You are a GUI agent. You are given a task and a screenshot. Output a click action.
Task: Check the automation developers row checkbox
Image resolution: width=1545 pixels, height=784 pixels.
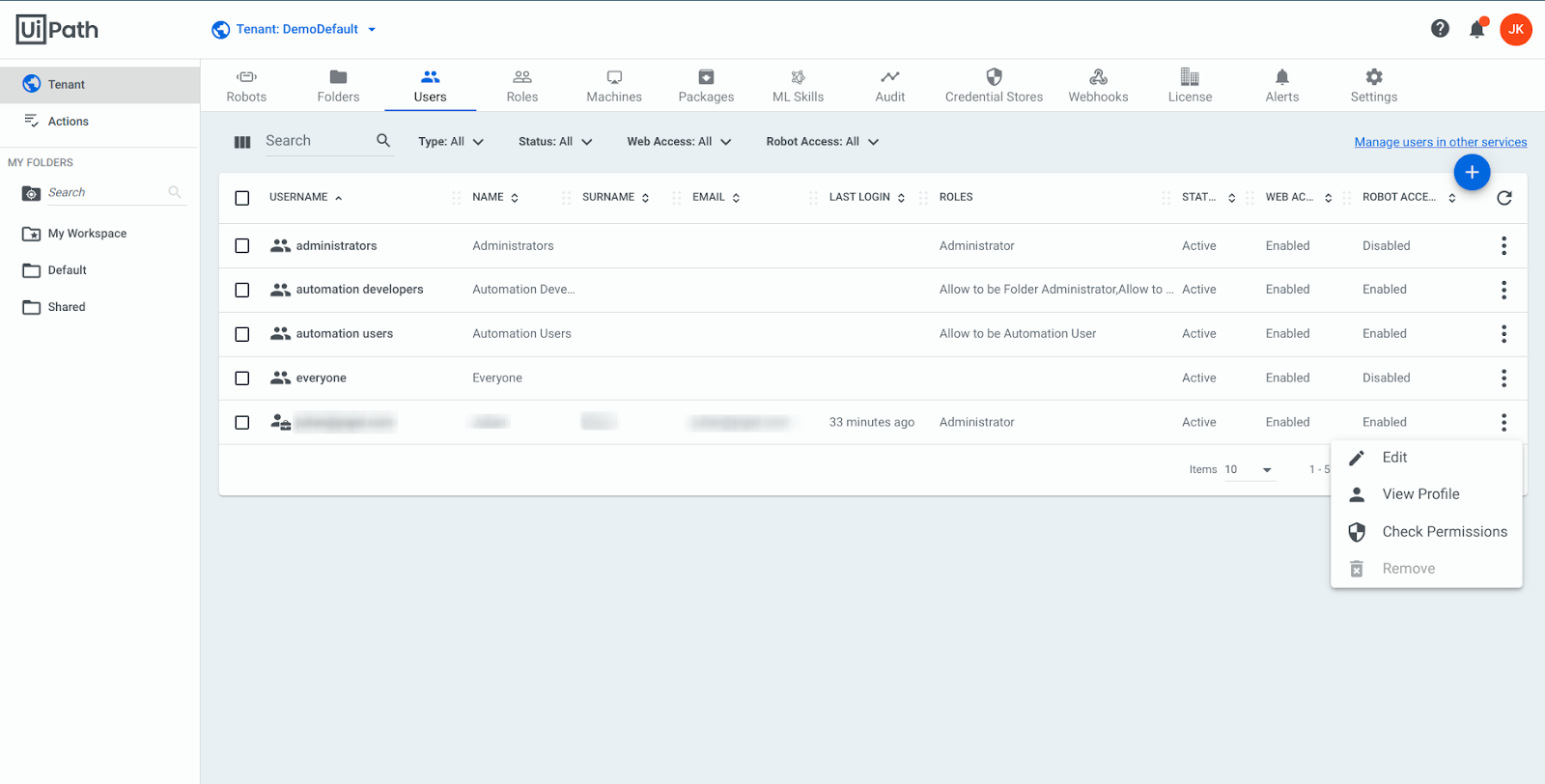(242, 290)
